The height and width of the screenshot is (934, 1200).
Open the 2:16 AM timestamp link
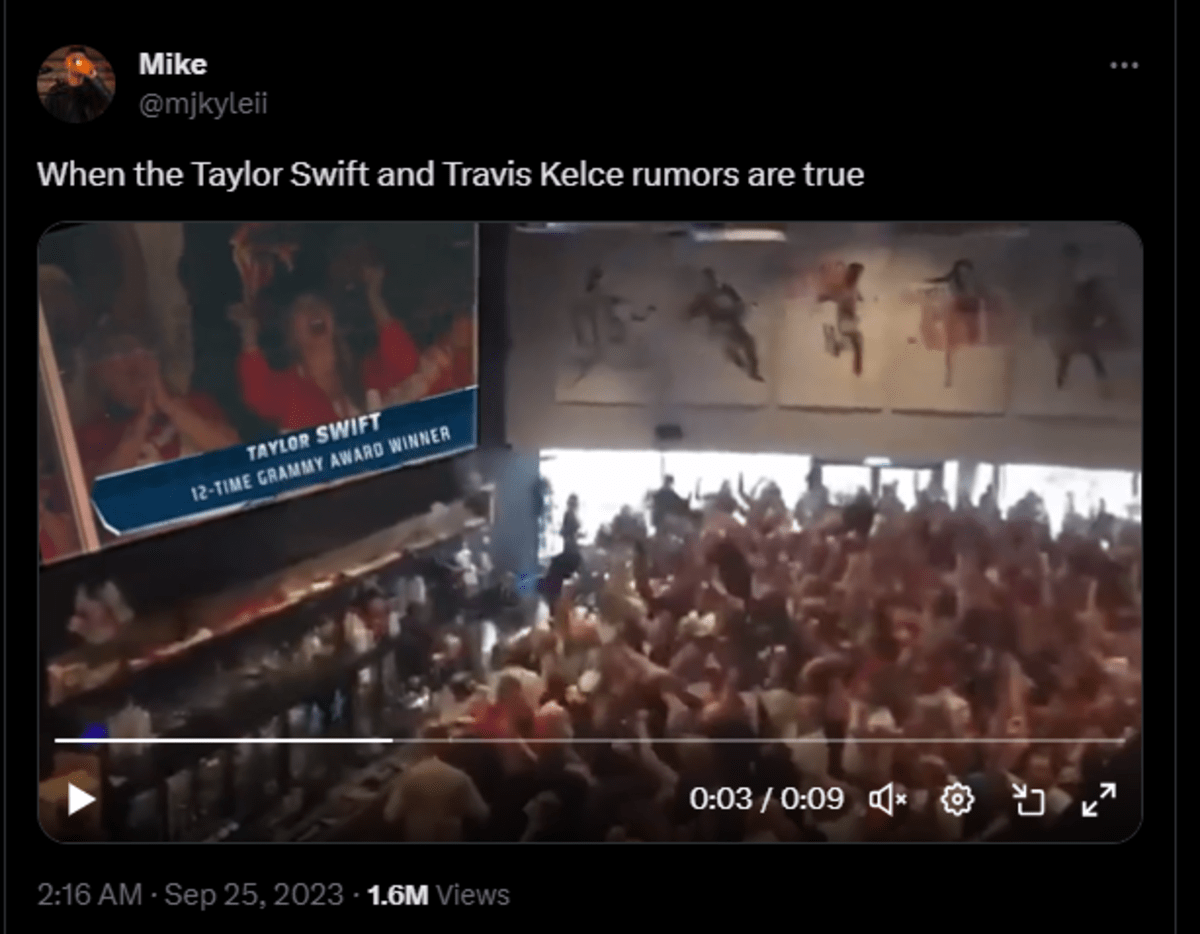tap(89, 894)
